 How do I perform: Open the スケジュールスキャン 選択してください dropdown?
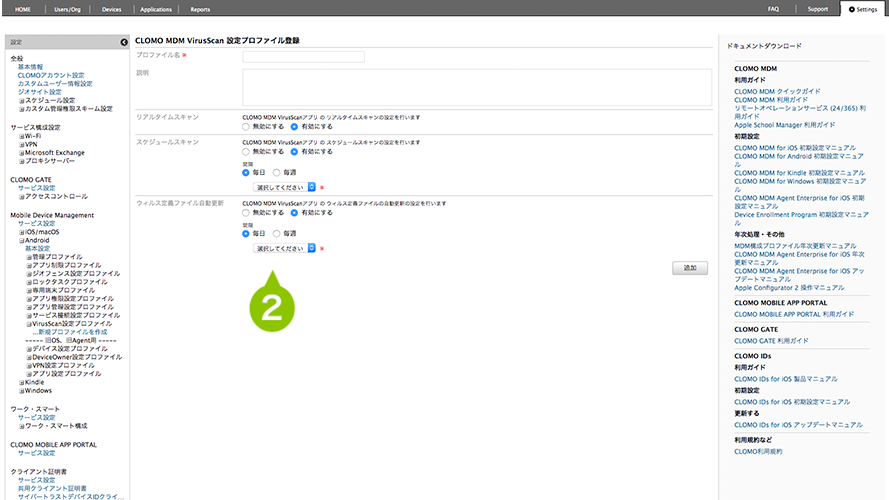tap(284, 187)
